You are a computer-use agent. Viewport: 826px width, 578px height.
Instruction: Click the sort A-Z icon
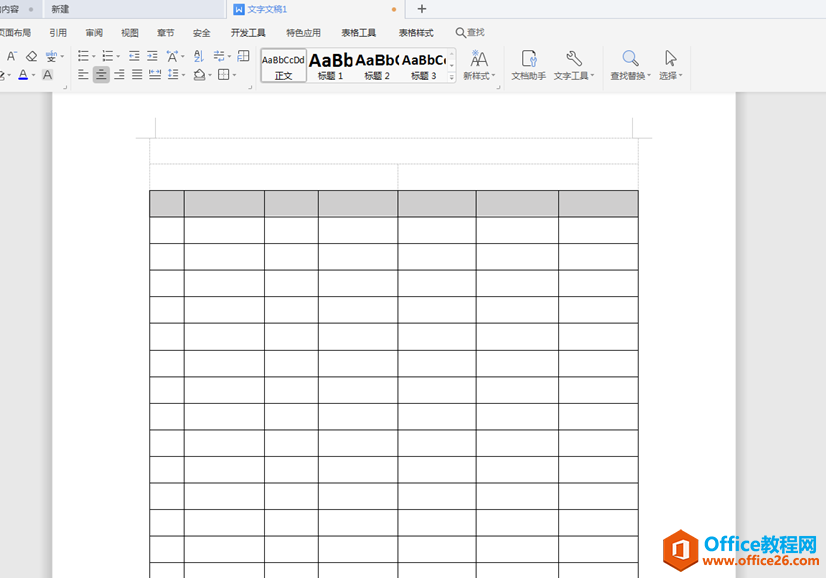coord(198,57)
